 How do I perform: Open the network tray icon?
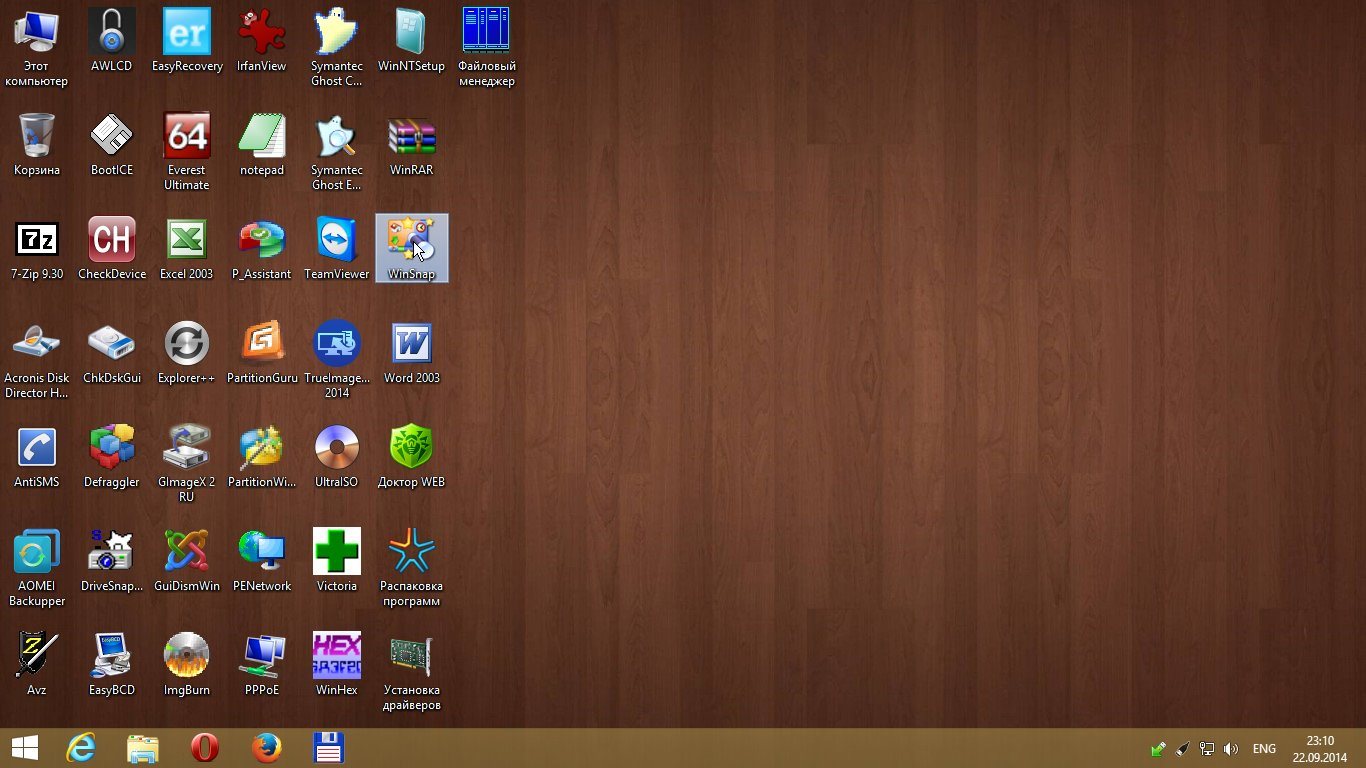1207,749
